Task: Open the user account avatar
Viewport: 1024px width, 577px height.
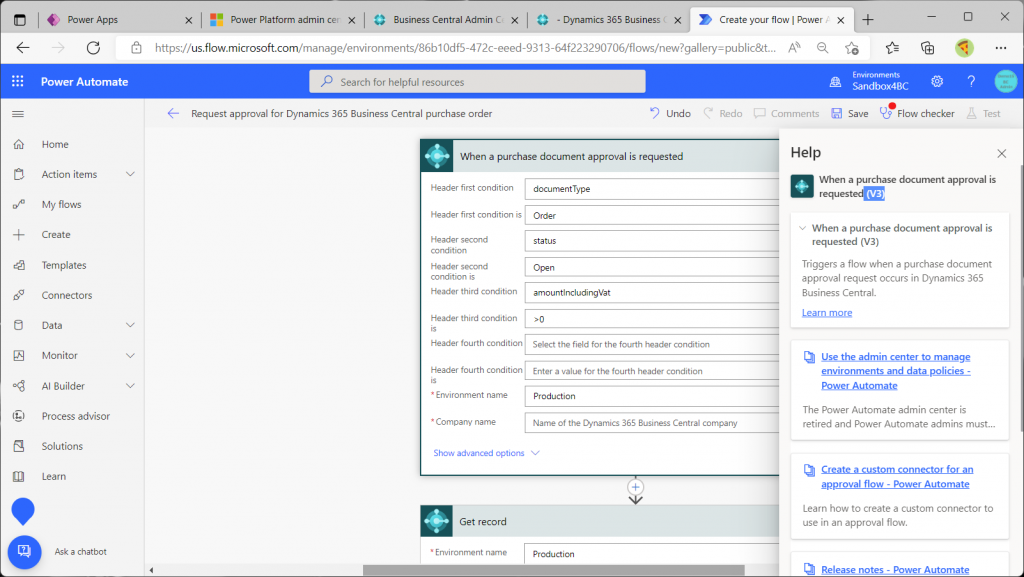Action: [x=1005, y=82]
